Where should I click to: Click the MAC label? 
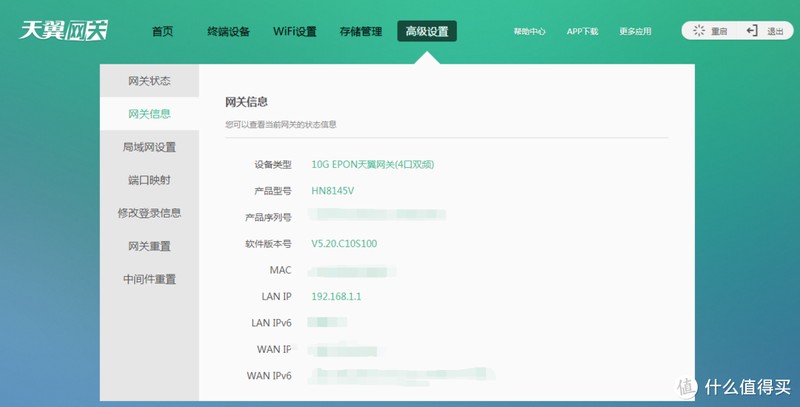point(281,270)
